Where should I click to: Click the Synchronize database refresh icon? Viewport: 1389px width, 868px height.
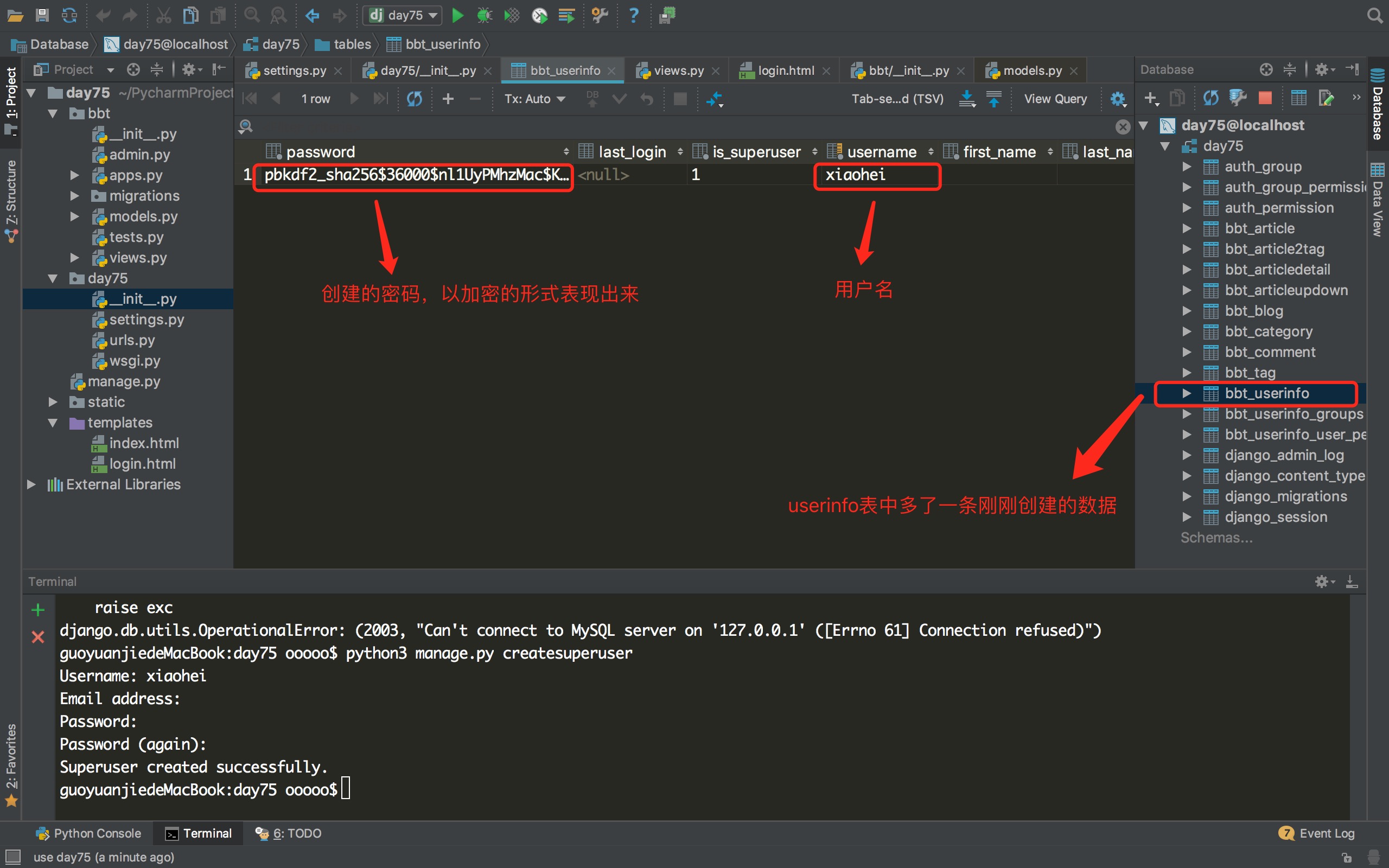click(1210, 98)
